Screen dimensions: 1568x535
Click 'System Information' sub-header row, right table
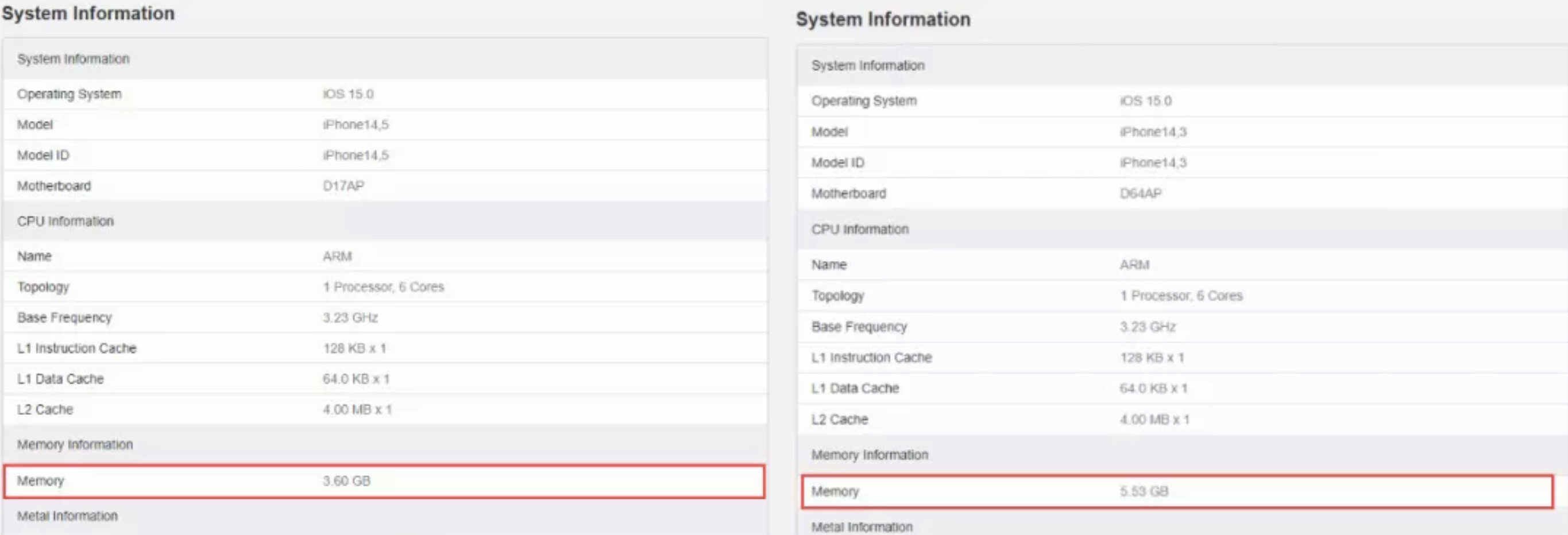point(1183,66)
